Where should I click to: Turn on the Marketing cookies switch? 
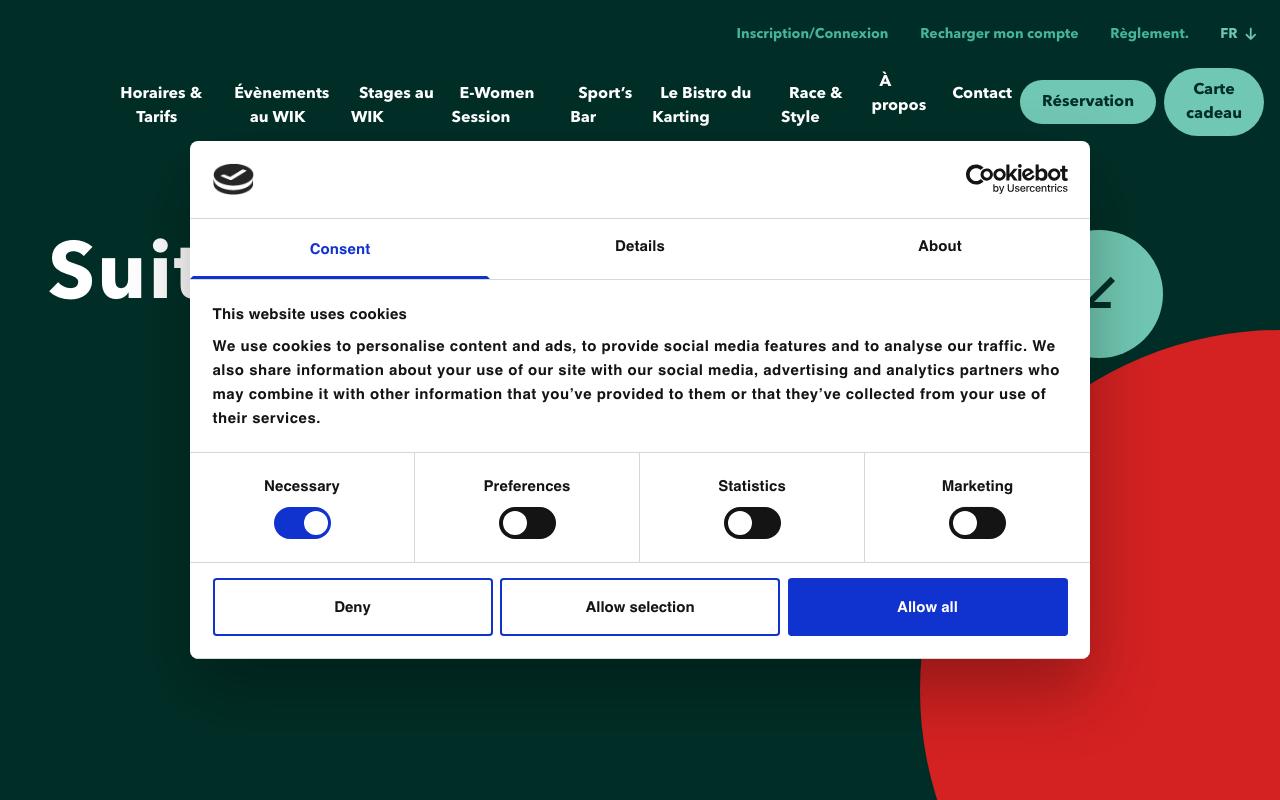(977, 523)
